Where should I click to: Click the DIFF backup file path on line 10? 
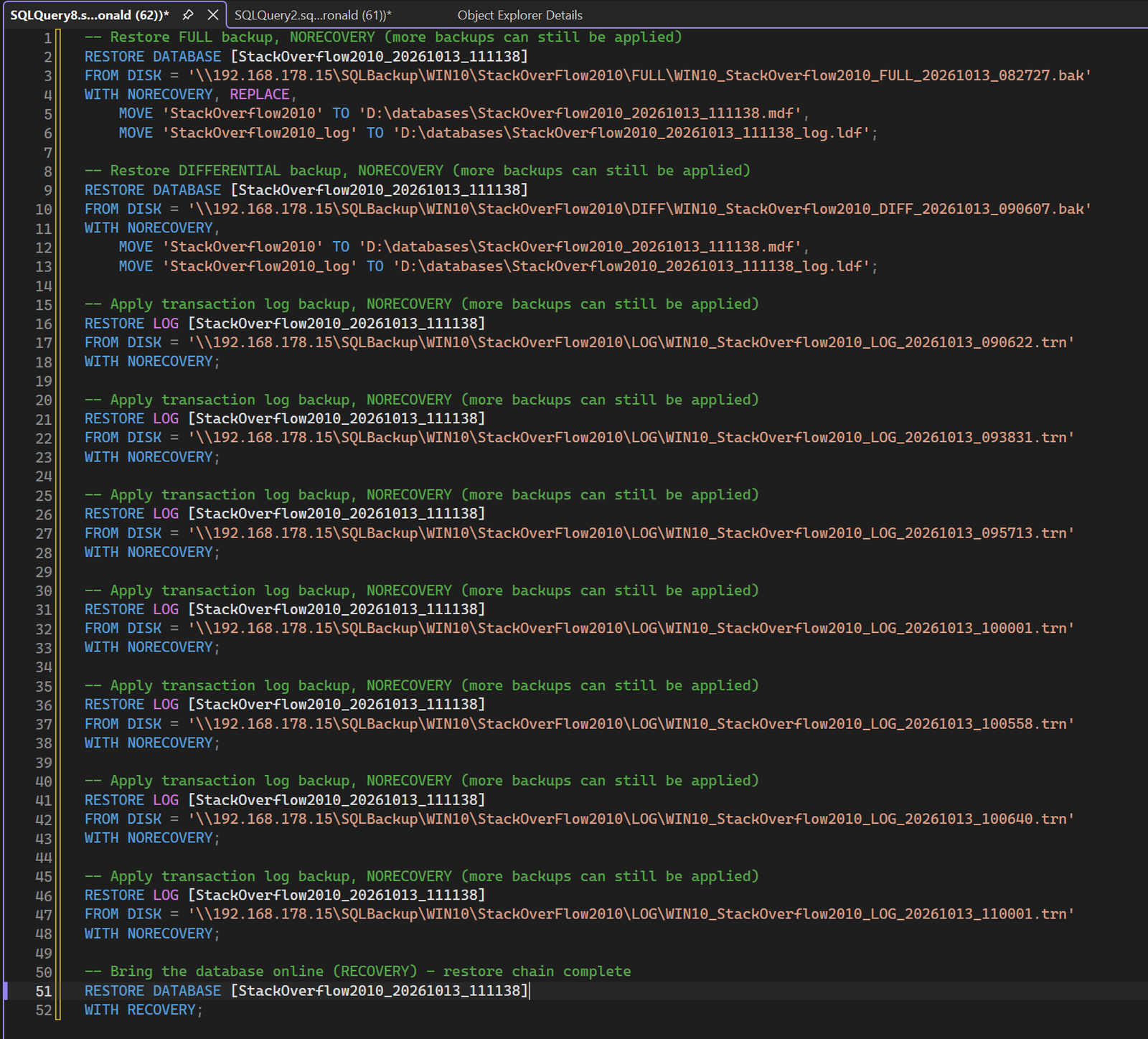tap(640, 209)
